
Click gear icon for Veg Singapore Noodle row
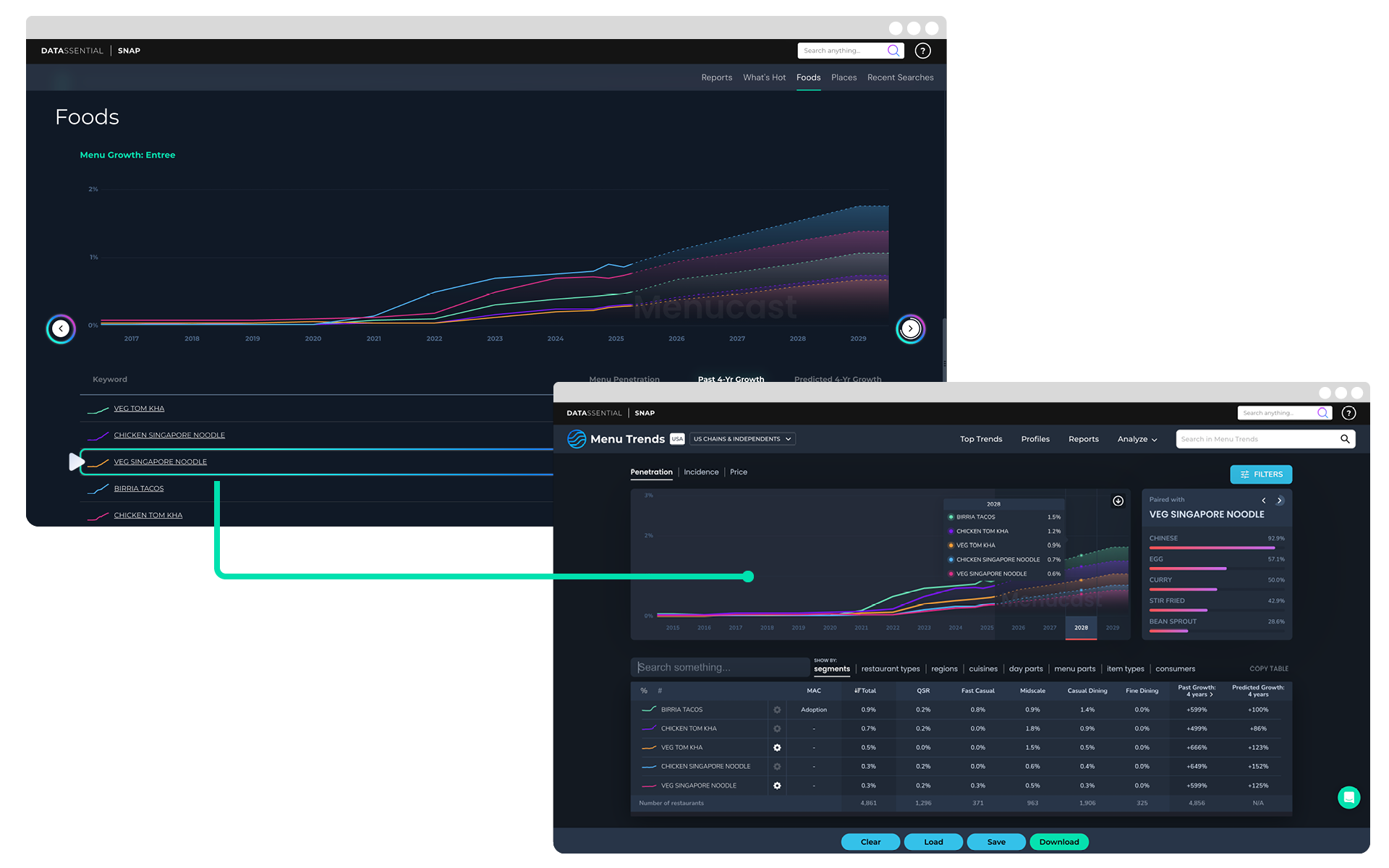tap(777, 786)
